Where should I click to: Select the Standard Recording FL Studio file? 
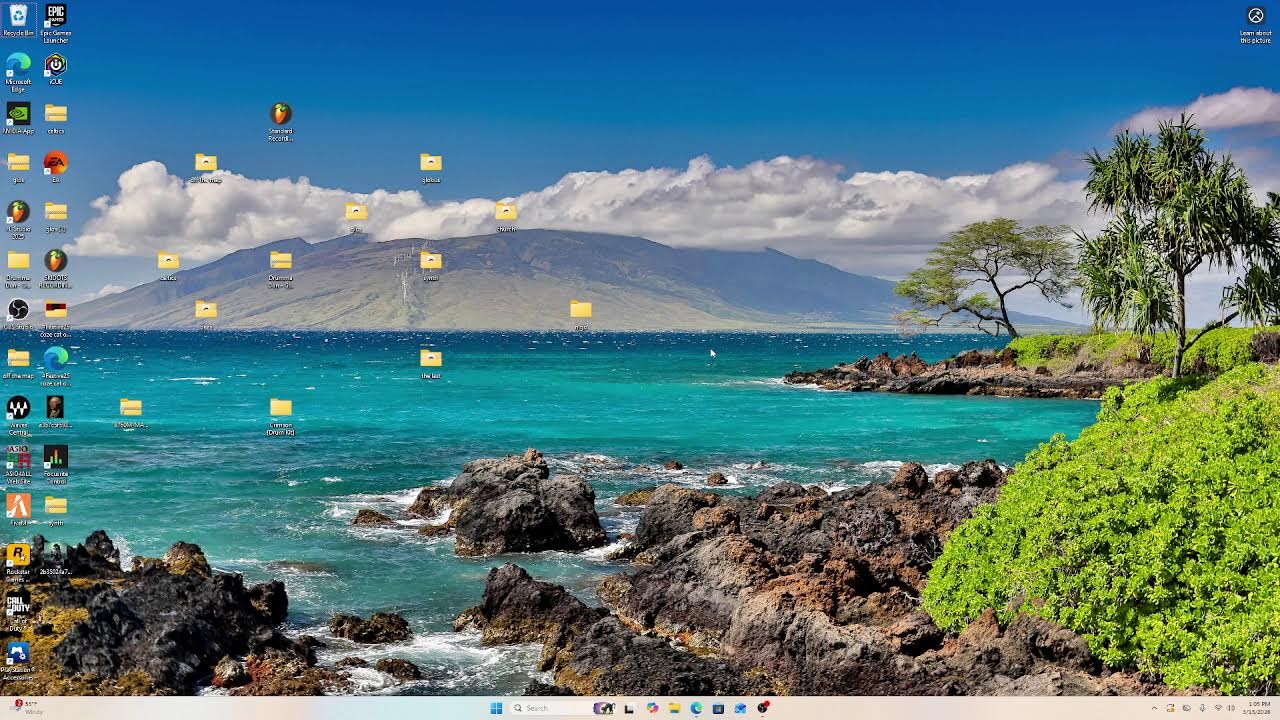[281, 121]
